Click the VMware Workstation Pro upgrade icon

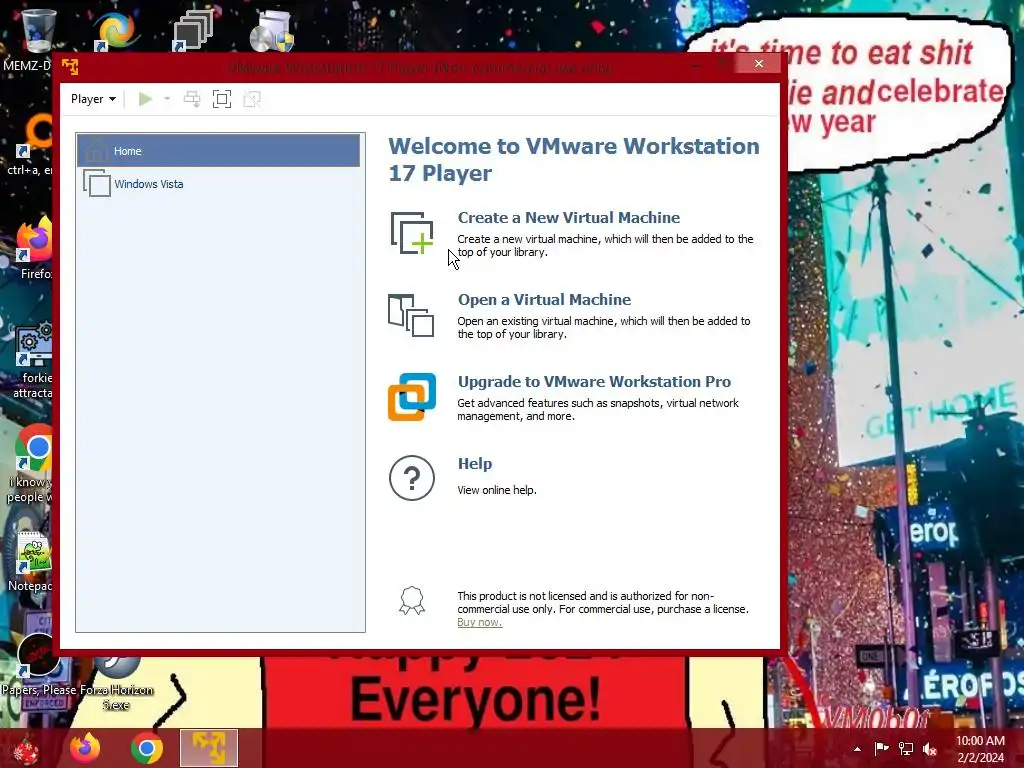412,397
